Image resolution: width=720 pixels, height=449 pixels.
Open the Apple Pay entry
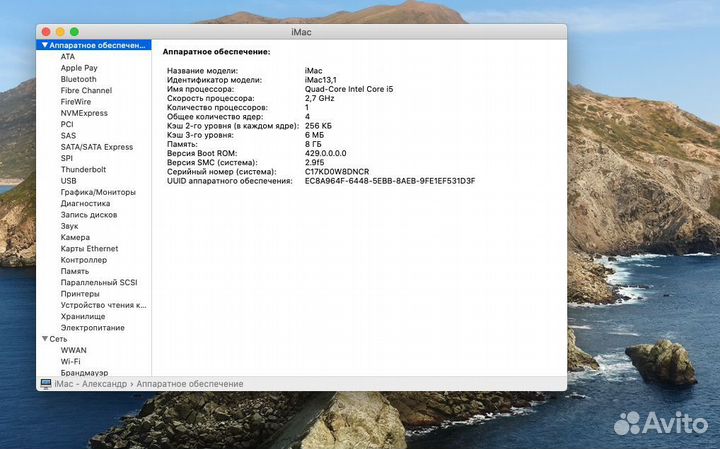tap(79, 68)
